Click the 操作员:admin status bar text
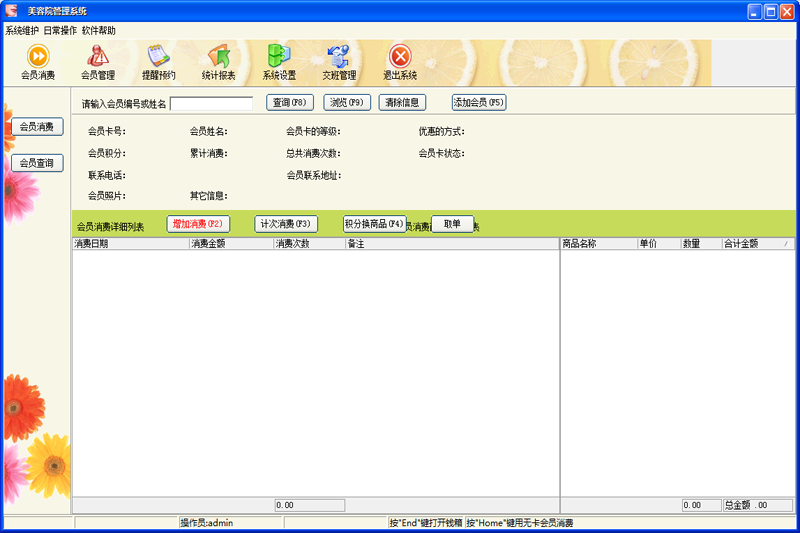800x533 pixels. (x=207, y=523)
